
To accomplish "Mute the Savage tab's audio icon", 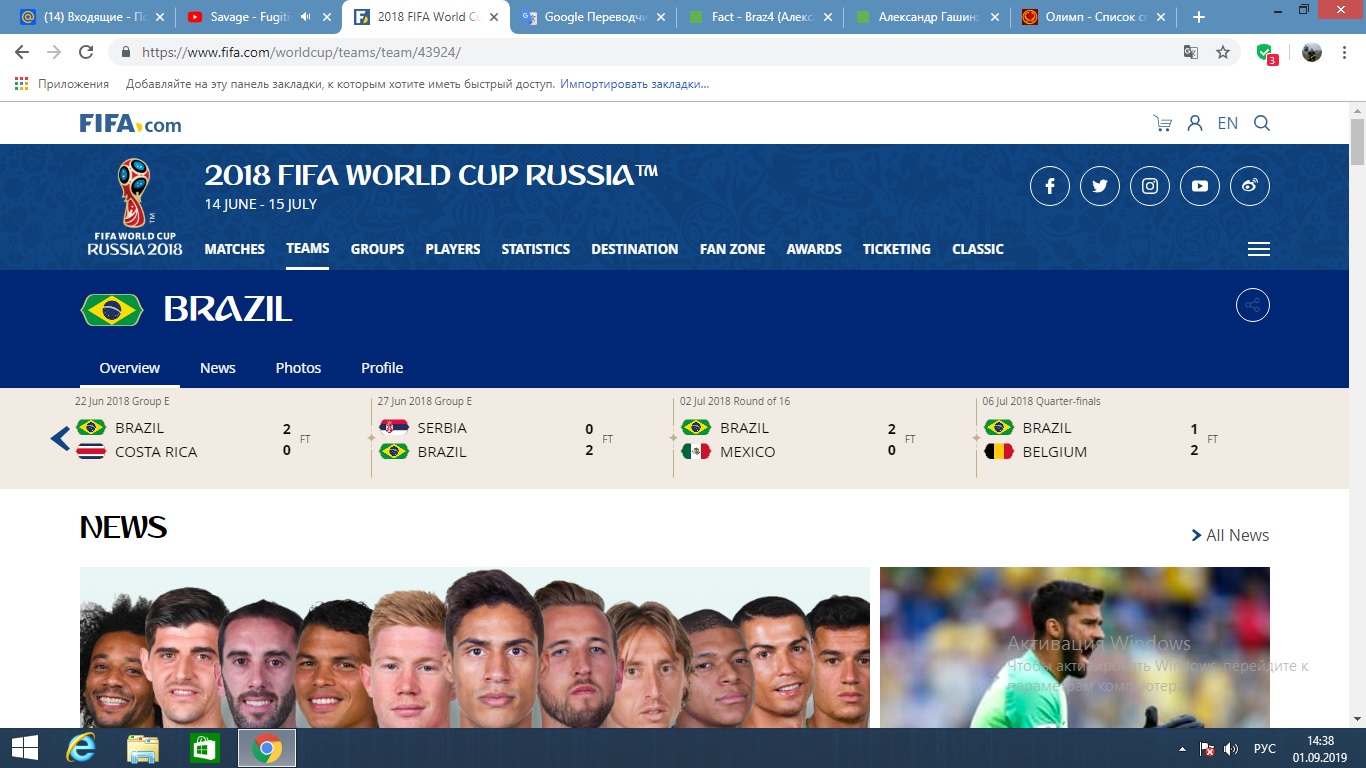I will (305, 17).
